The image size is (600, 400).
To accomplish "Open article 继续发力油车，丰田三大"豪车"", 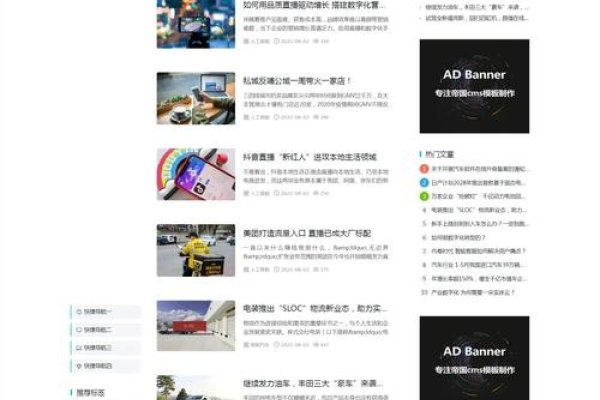I will point(313,384).
